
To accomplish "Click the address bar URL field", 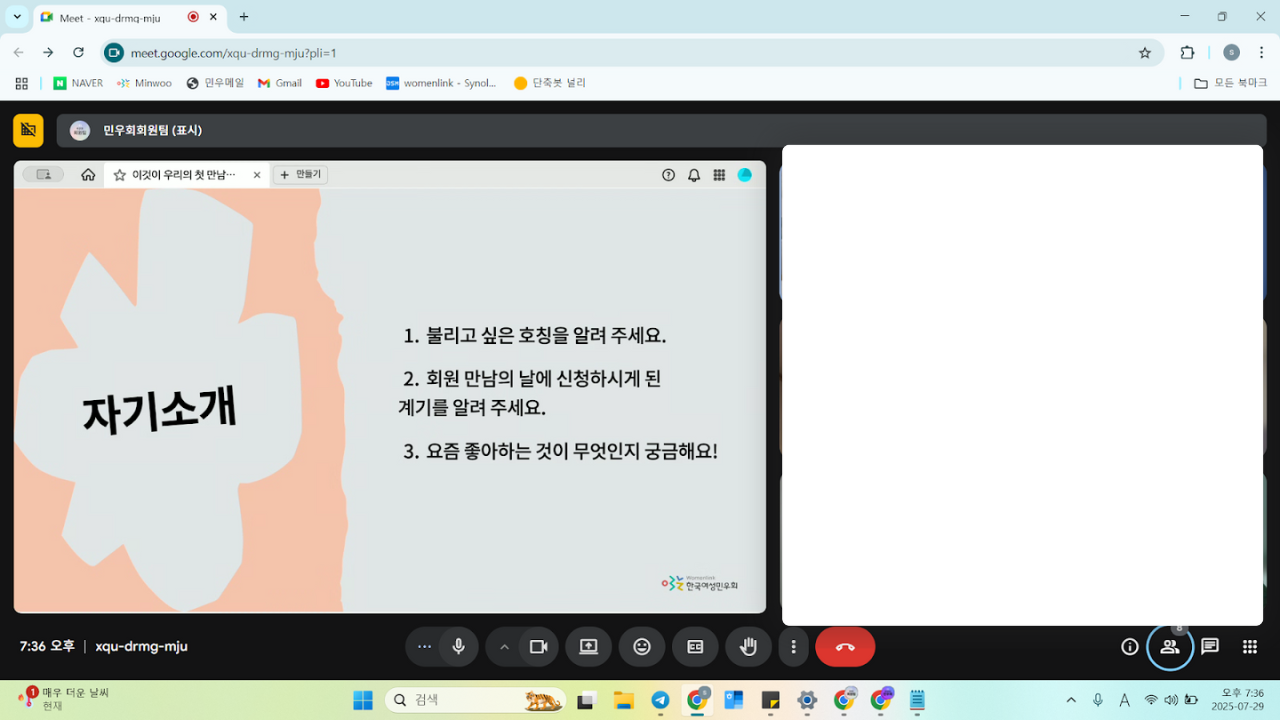I will 632,53.
